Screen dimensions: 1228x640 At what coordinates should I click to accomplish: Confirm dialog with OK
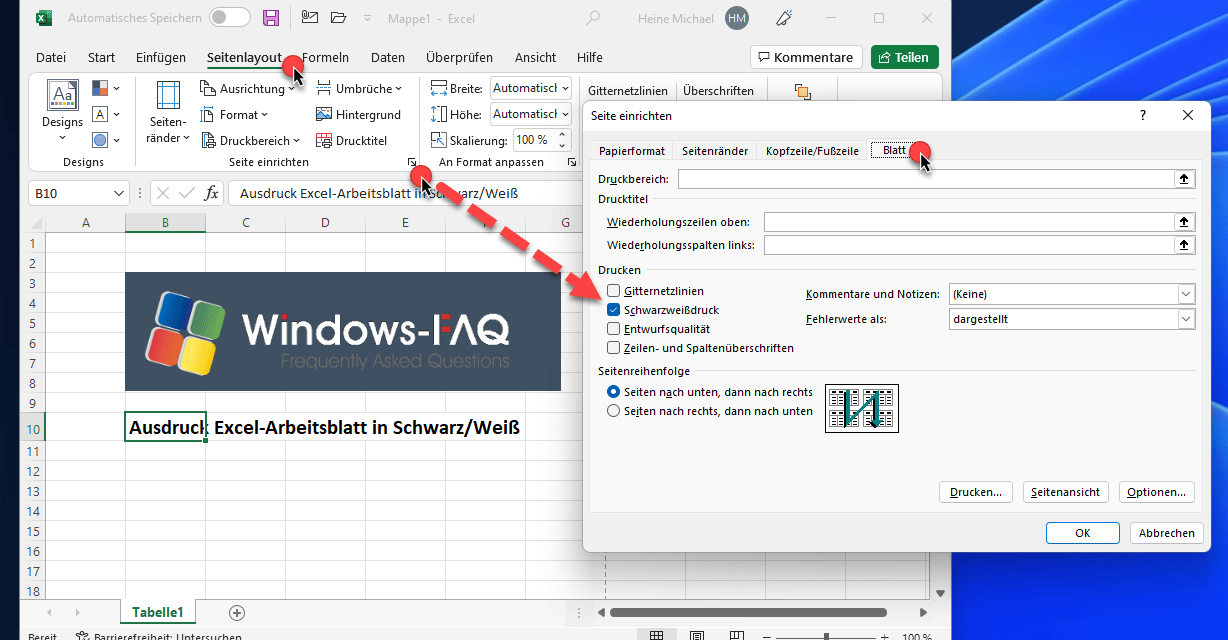pos(1082,533)
